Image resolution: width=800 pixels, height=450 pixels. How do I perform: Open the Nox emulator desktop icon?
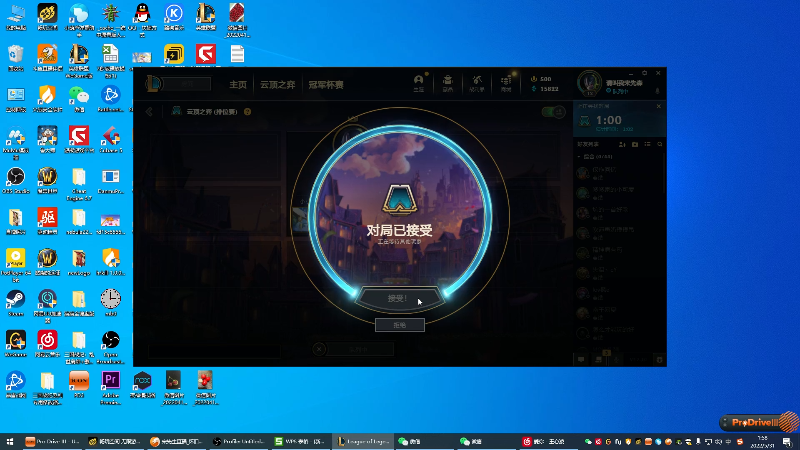[142, 385]
